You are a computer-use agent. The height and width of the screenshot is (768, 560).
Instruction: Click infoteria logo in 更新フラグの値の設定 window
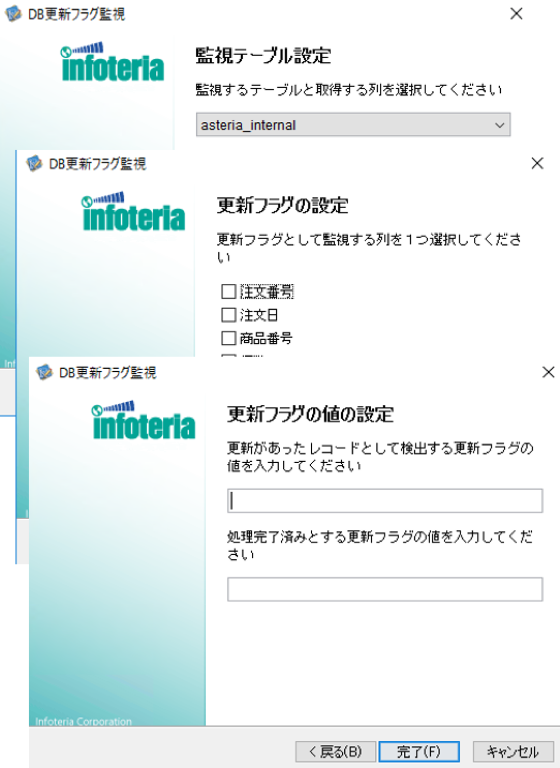(x=144, y=420)
